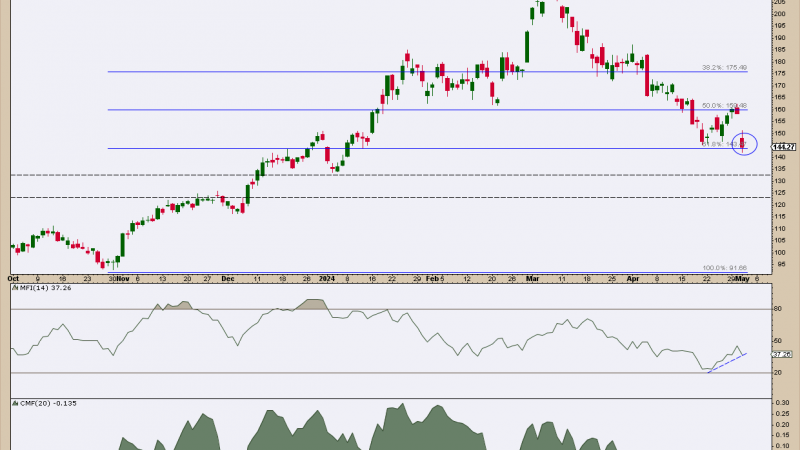Click the 80 level on MFI scale
Image resolution: width=800 pixels, height=450 pixels.
(x=778, y=309)
